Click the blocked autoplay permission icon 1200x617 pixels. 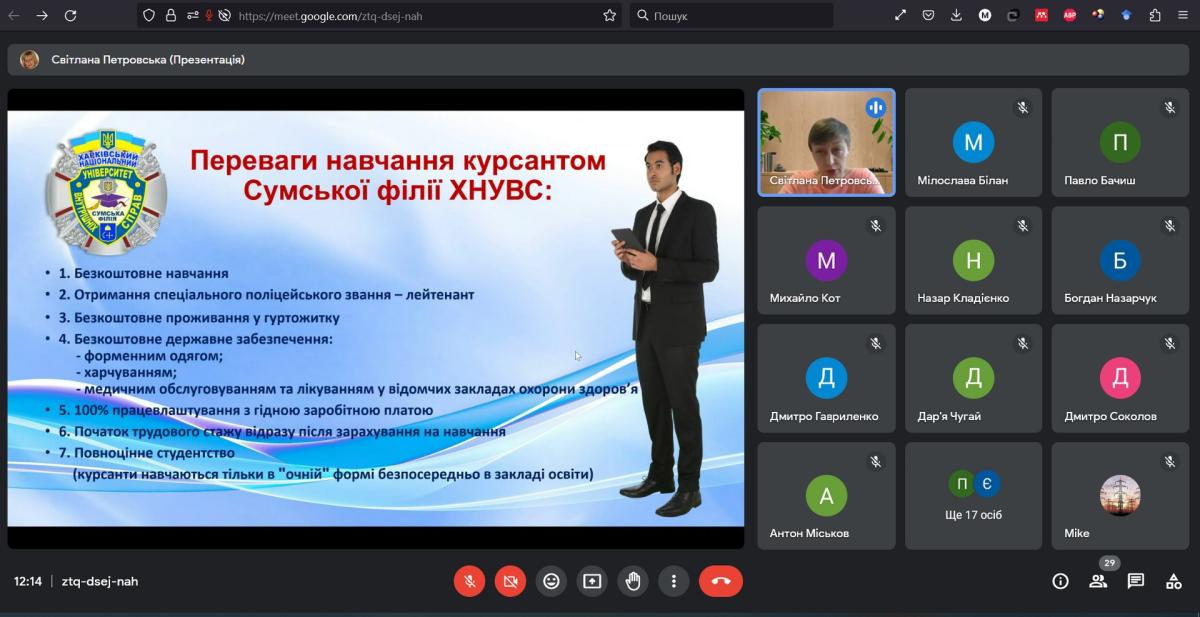224,15
